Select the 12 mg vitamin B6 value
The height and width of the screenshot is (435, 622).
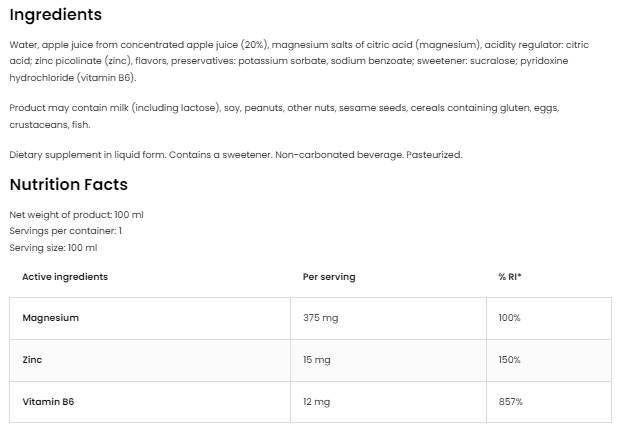316,401
